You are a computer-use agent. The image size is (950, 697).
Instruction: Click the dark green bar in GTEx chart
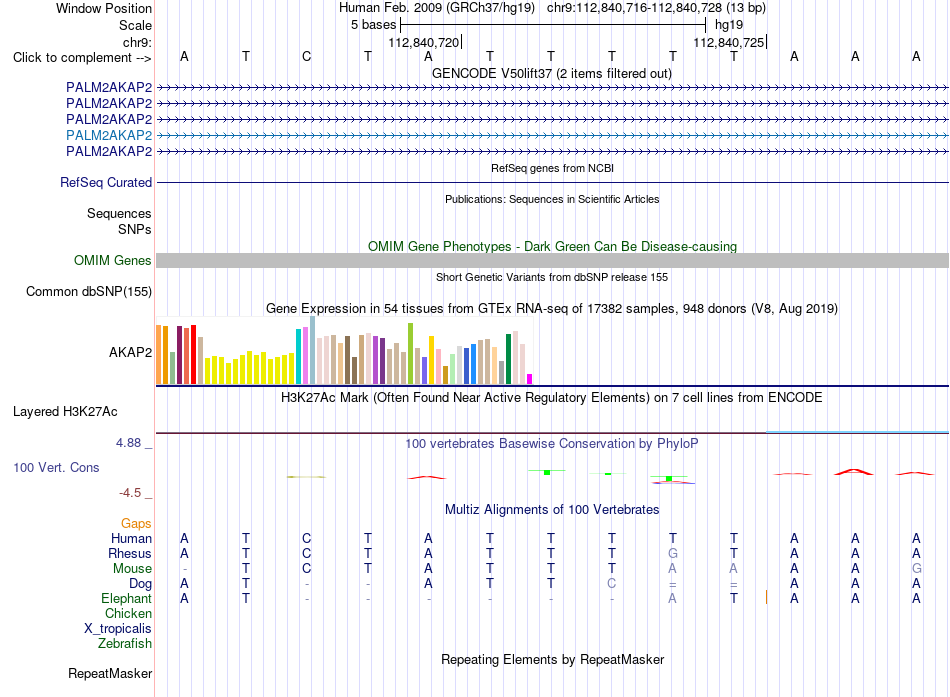pos(508,359)
